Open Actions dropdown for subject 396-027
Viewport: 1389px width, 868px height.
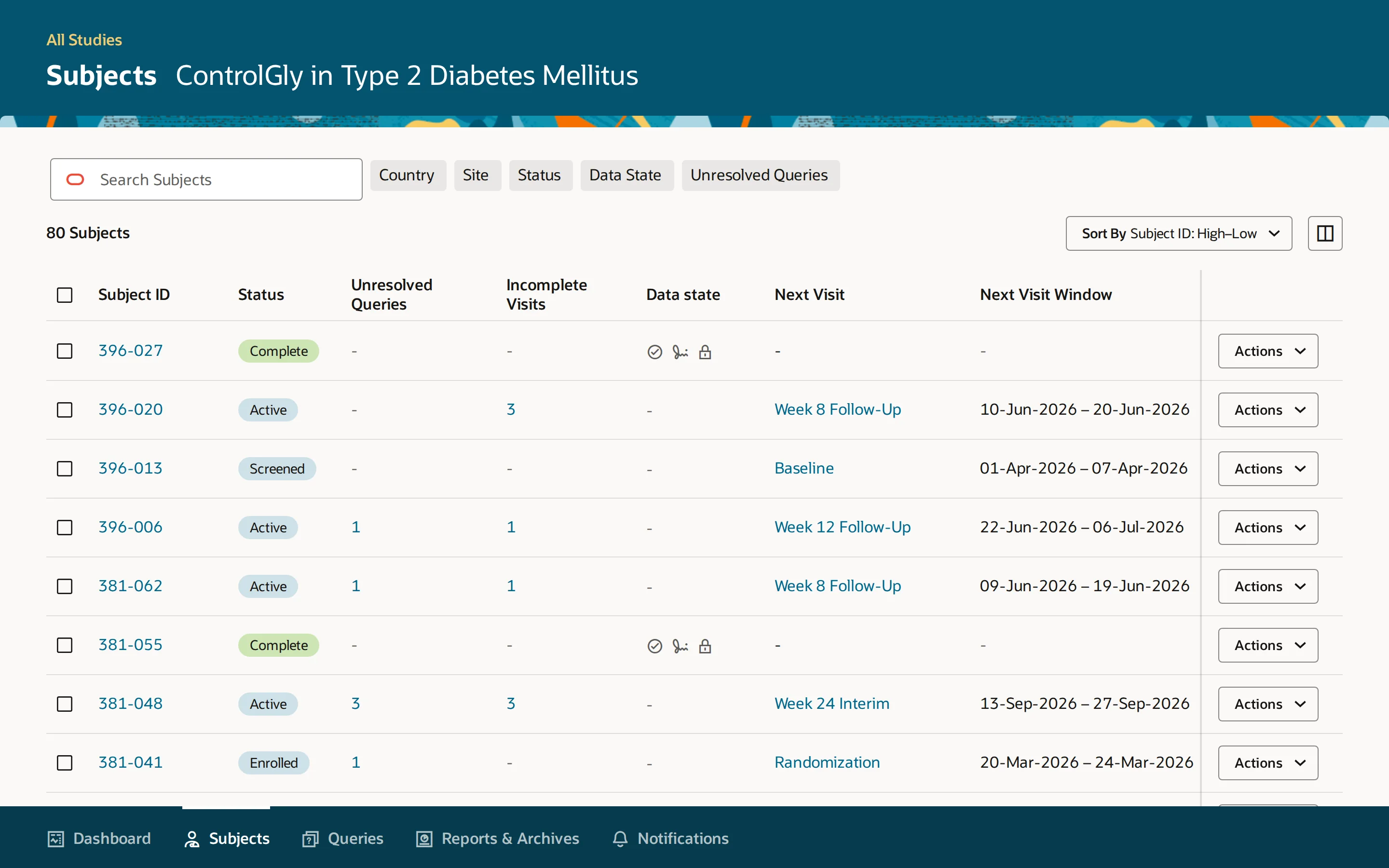(1268, 351)
